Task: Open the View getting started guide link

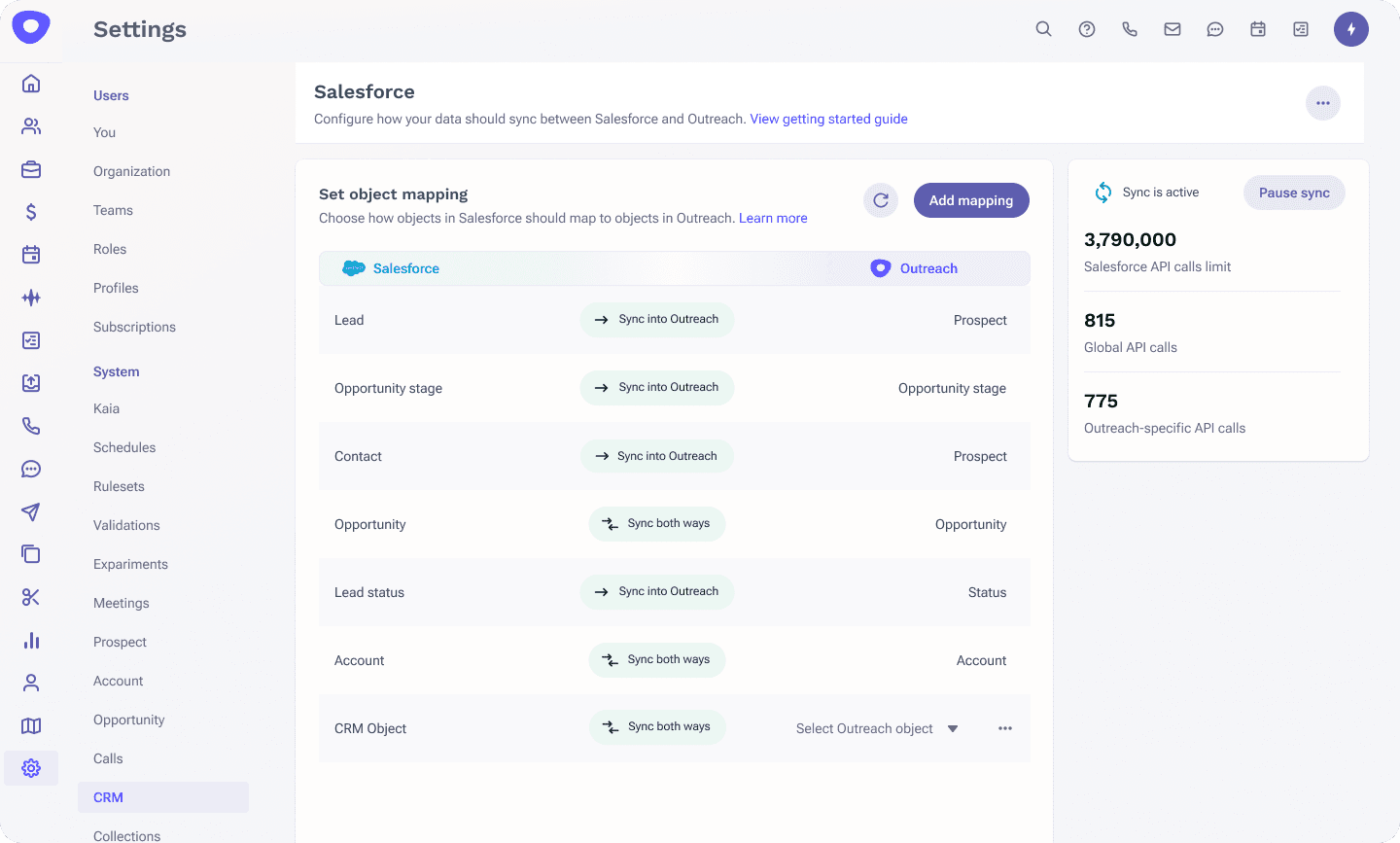Action: (x=828, y=119)
